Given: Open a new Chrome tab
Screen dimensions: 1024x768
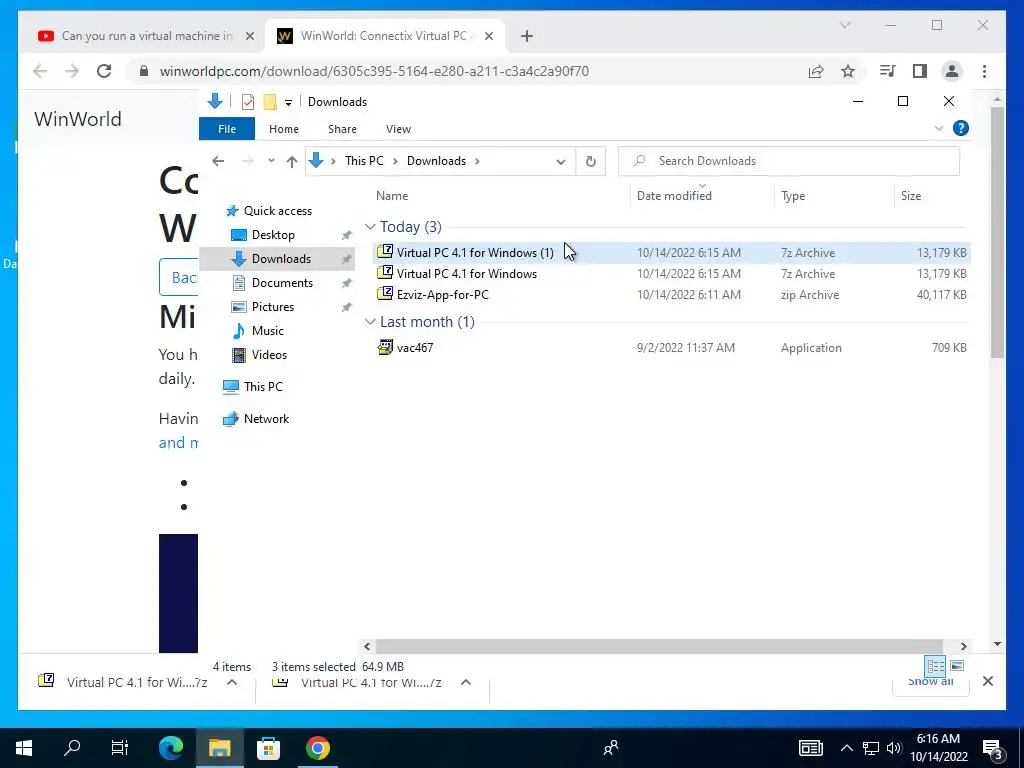Looking at the screenshot, I should (x=527, y=36).
